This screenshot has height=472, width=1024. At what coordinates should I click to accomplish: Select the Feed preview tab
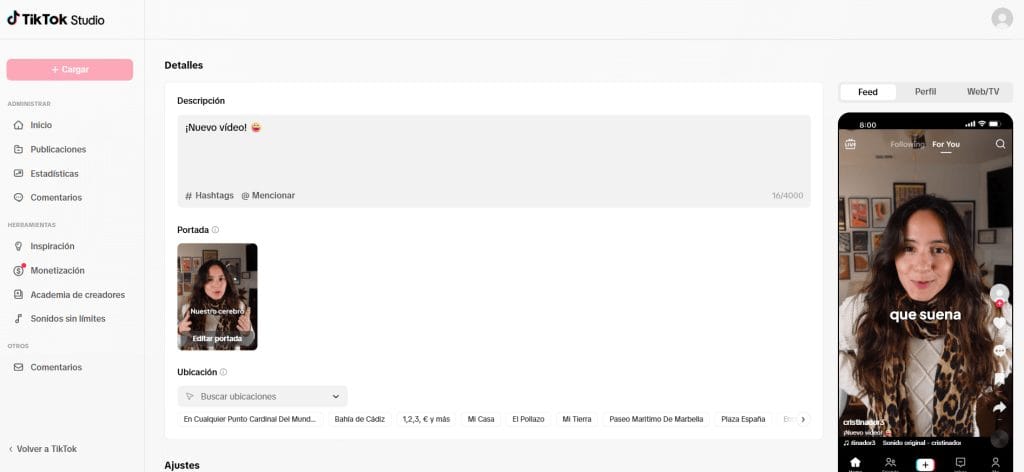(x=867, y=92)
